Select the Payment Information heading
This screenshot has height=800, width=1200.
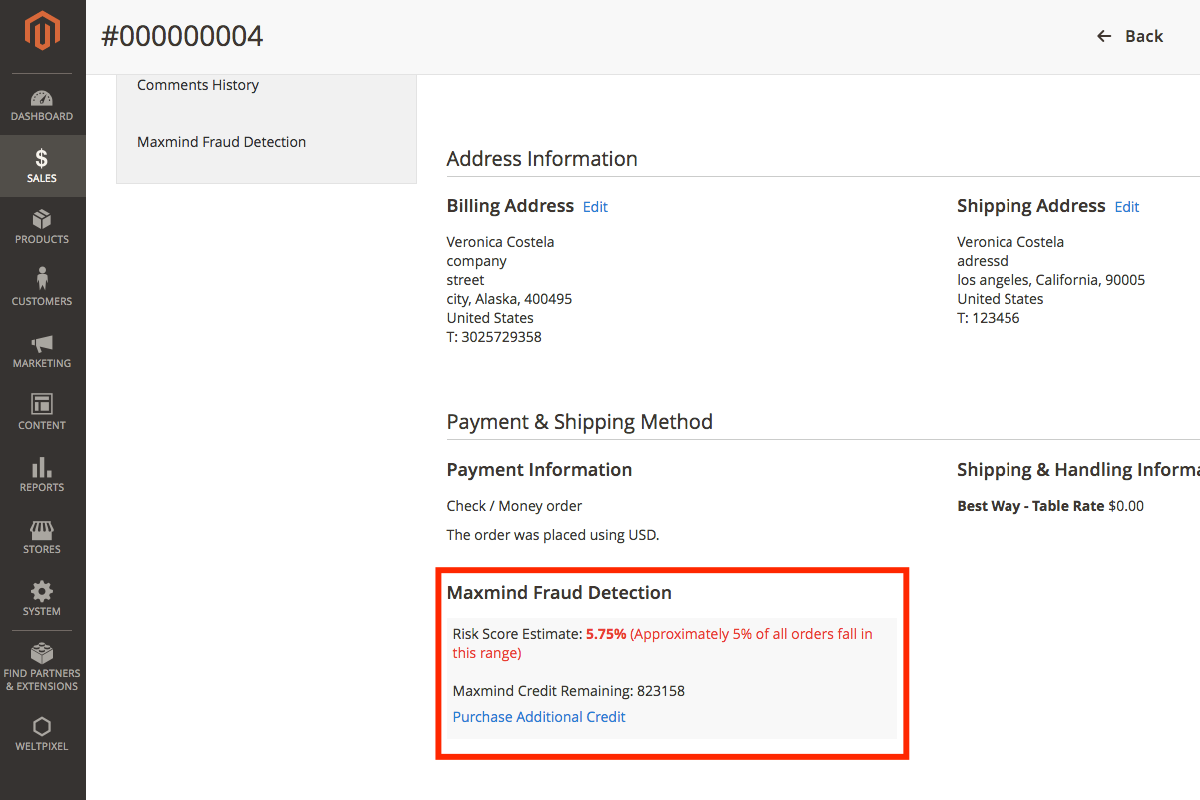pos(539,470)
